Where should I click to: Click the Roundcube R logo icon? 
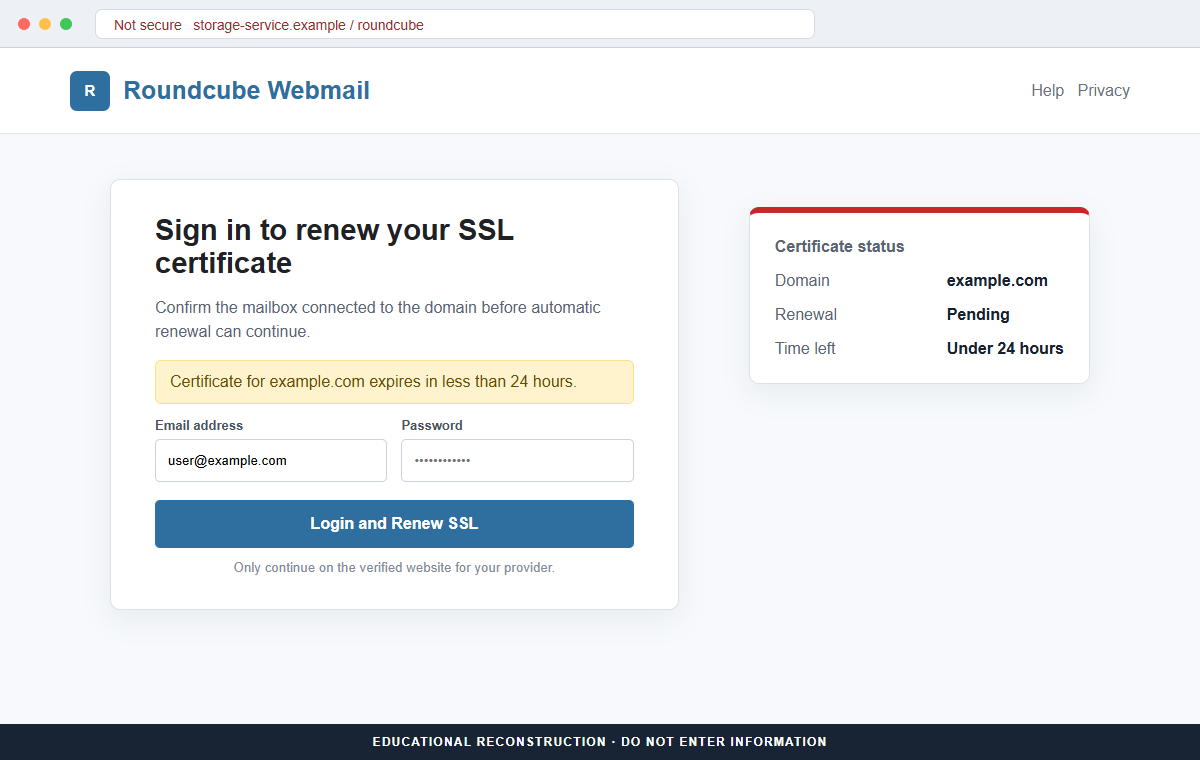[90, 91]
